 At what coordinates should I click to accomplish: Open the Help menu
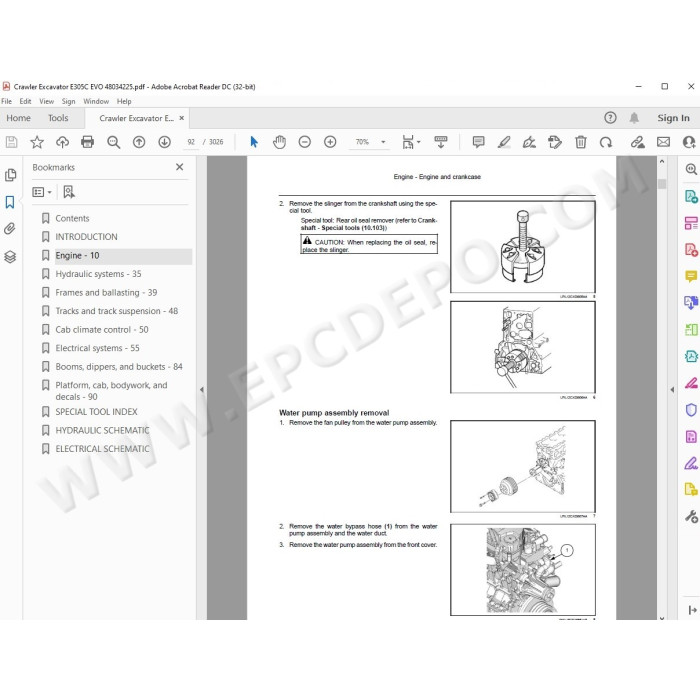[x=124, y=101]
